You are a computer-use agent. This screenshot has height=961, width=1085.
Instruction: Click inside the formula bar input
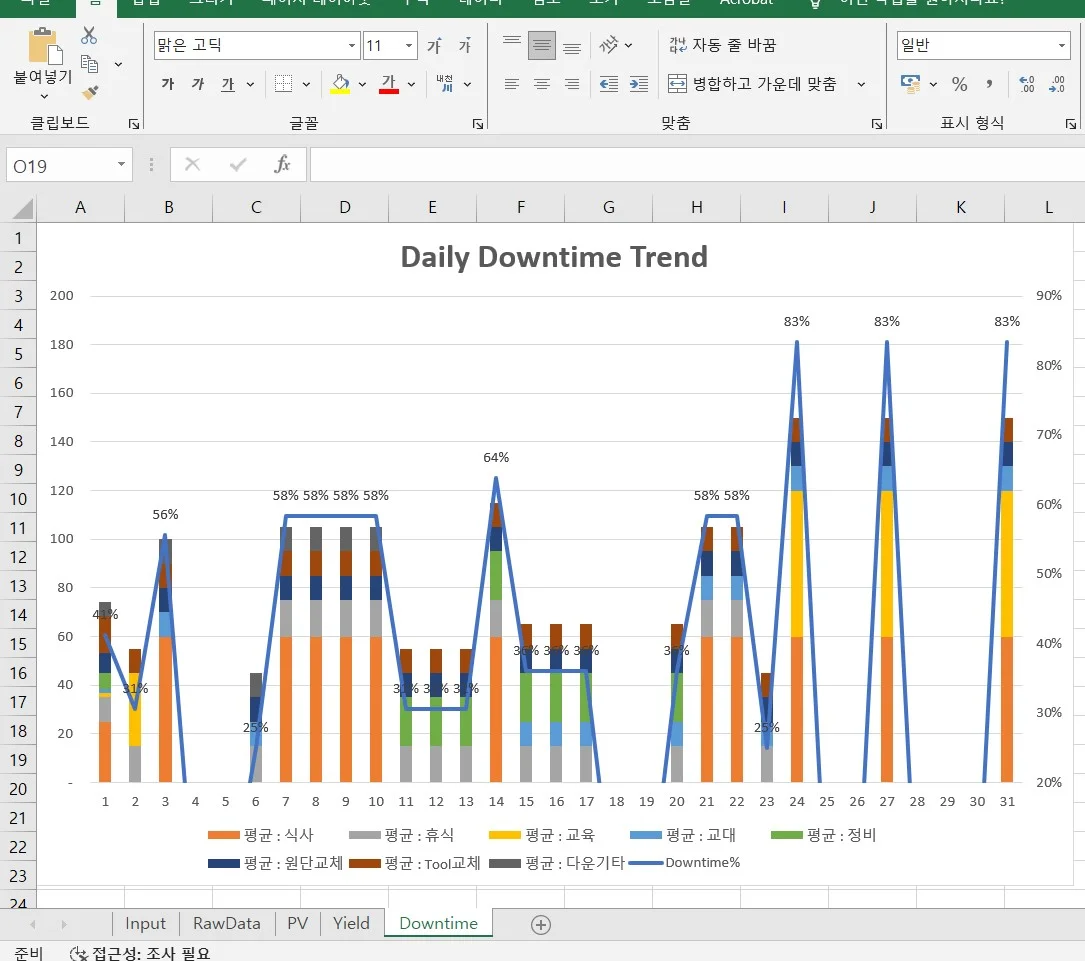[x=697, y=165]
